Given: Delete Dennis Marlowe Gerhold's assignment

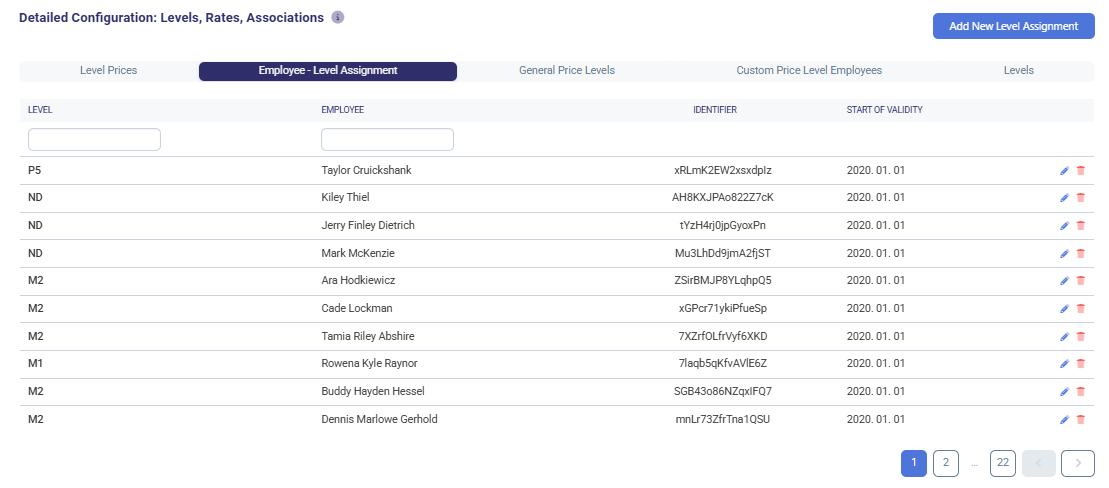Looking at the screenshot, I should tap(1080, 420).
